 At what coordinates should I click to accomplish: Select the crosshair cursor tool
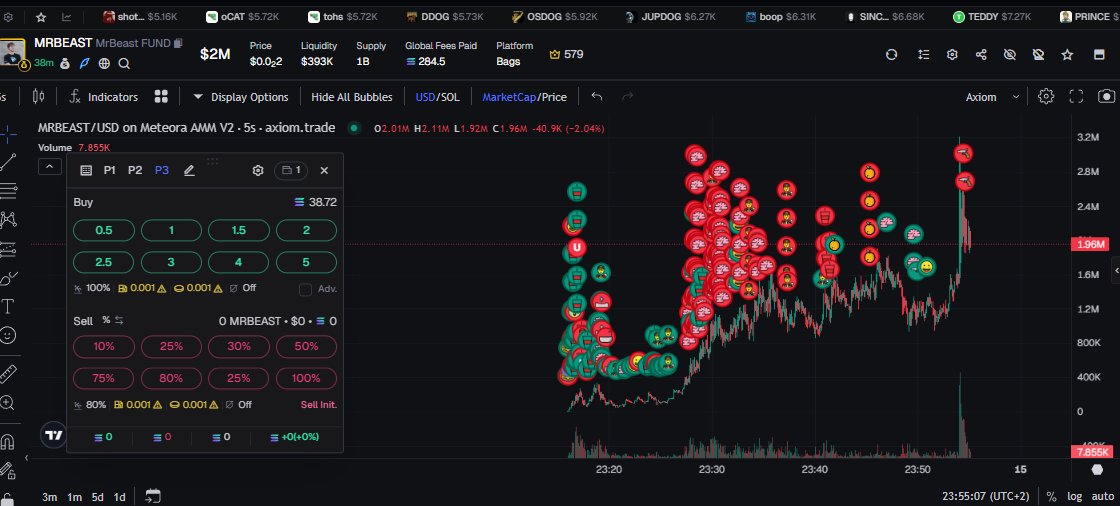(x=8, y=133)
